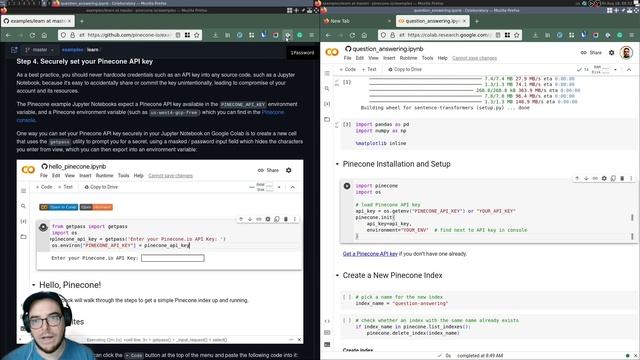Open Get a Pinecone API key link
The height and width of the screenshot is (360, 640).
(x=370, y=254)
